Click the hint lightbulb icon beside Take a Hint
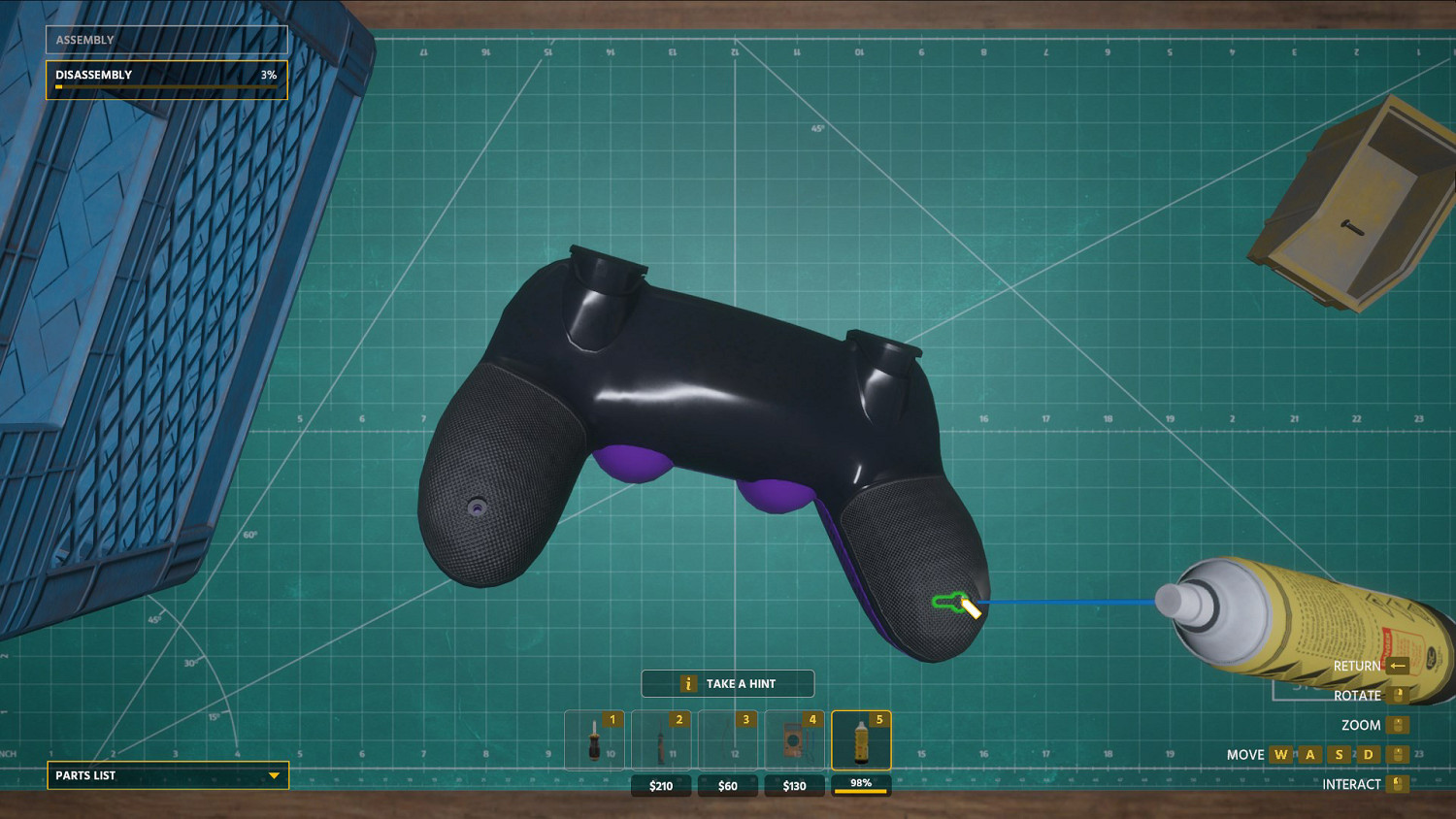1456x819 pixels. [x=688, y=683]
